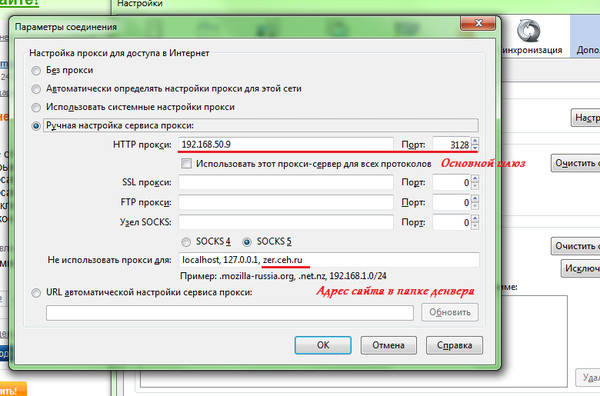Select the SOCKS 5 radio button
Screen dimensions: 600x396
coord(247,242)
